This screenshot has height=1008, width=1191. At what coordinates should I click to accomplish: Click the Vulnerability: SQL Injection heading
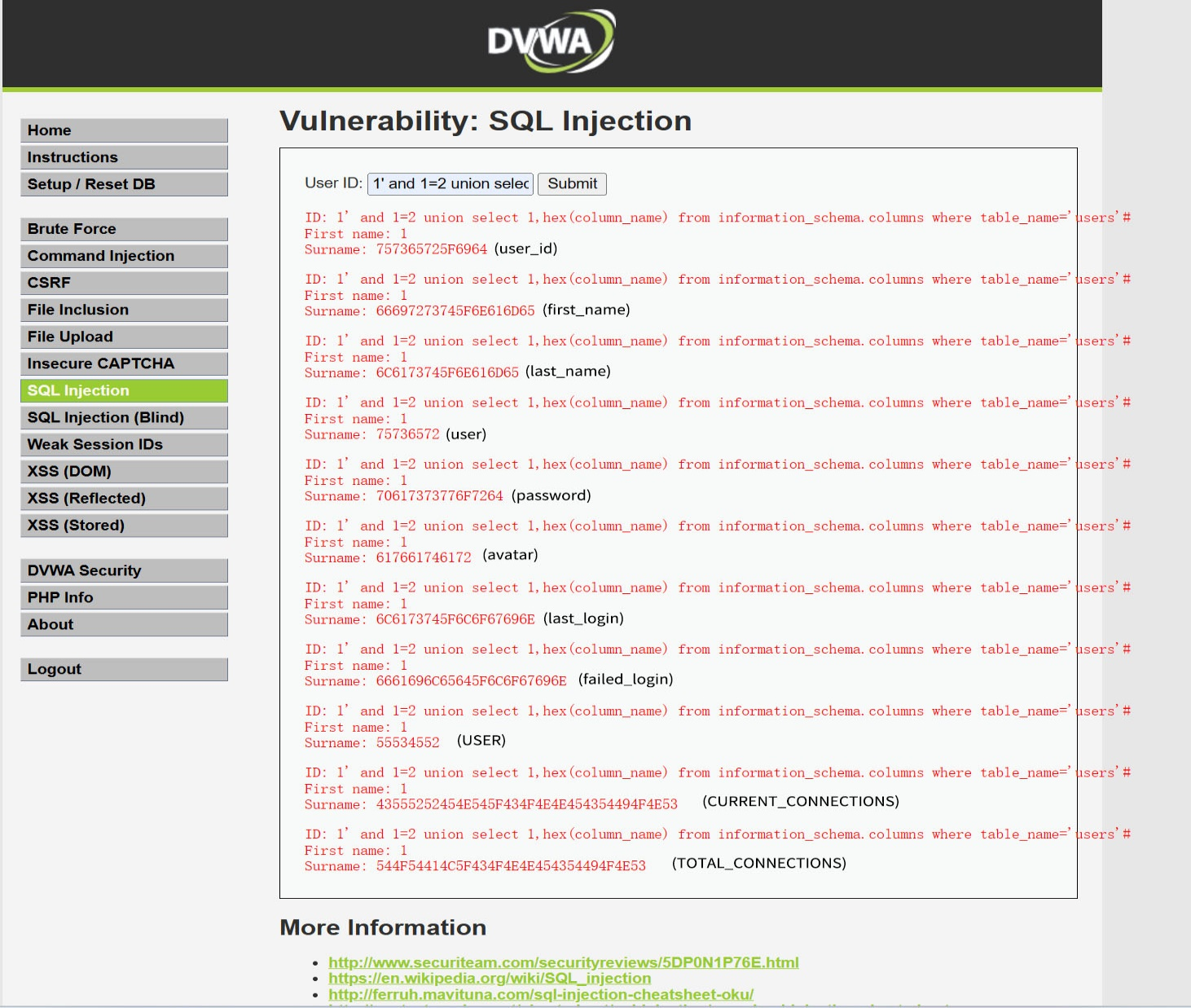[x=486, y=121]
